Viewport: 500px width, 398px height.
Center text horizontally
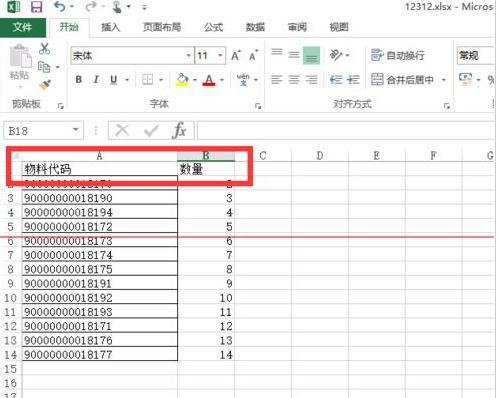coord(294,80)
